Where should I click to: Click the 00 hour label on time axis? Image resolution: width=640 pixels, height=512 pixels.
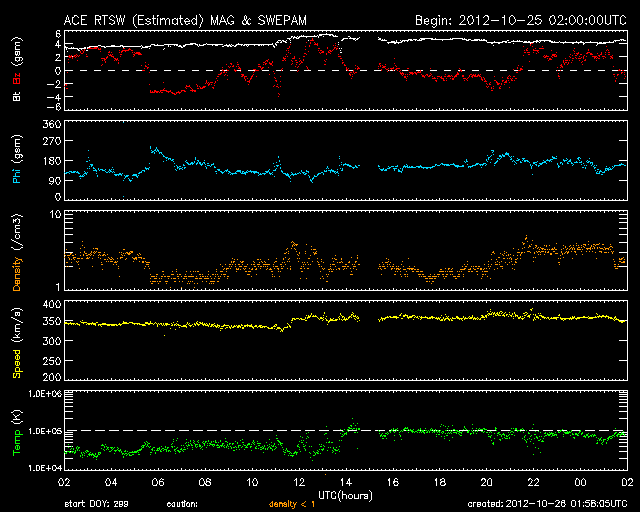(x=580, y=482)
